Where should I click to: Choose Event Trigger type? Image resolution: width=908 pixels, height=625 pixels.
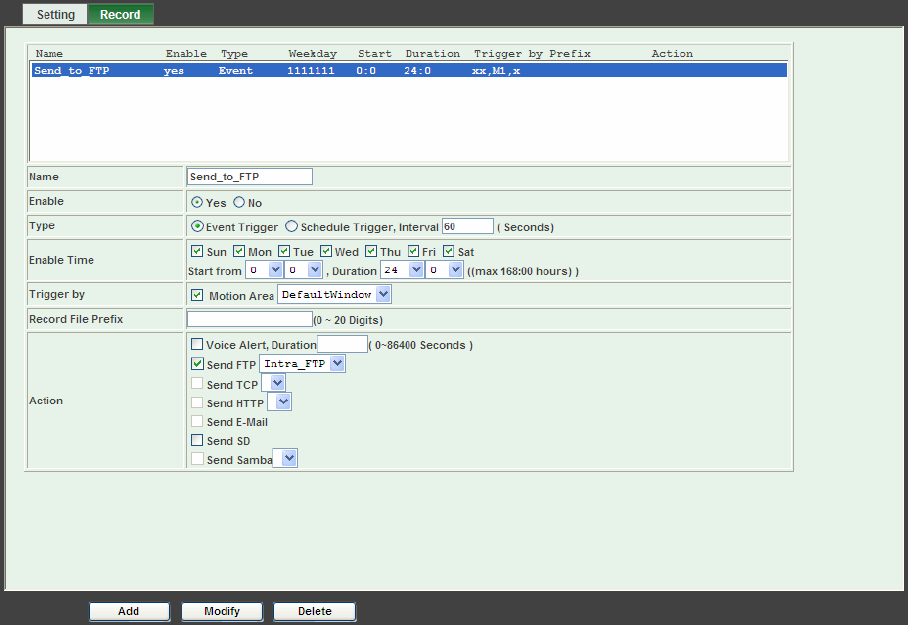click(197, 226)
